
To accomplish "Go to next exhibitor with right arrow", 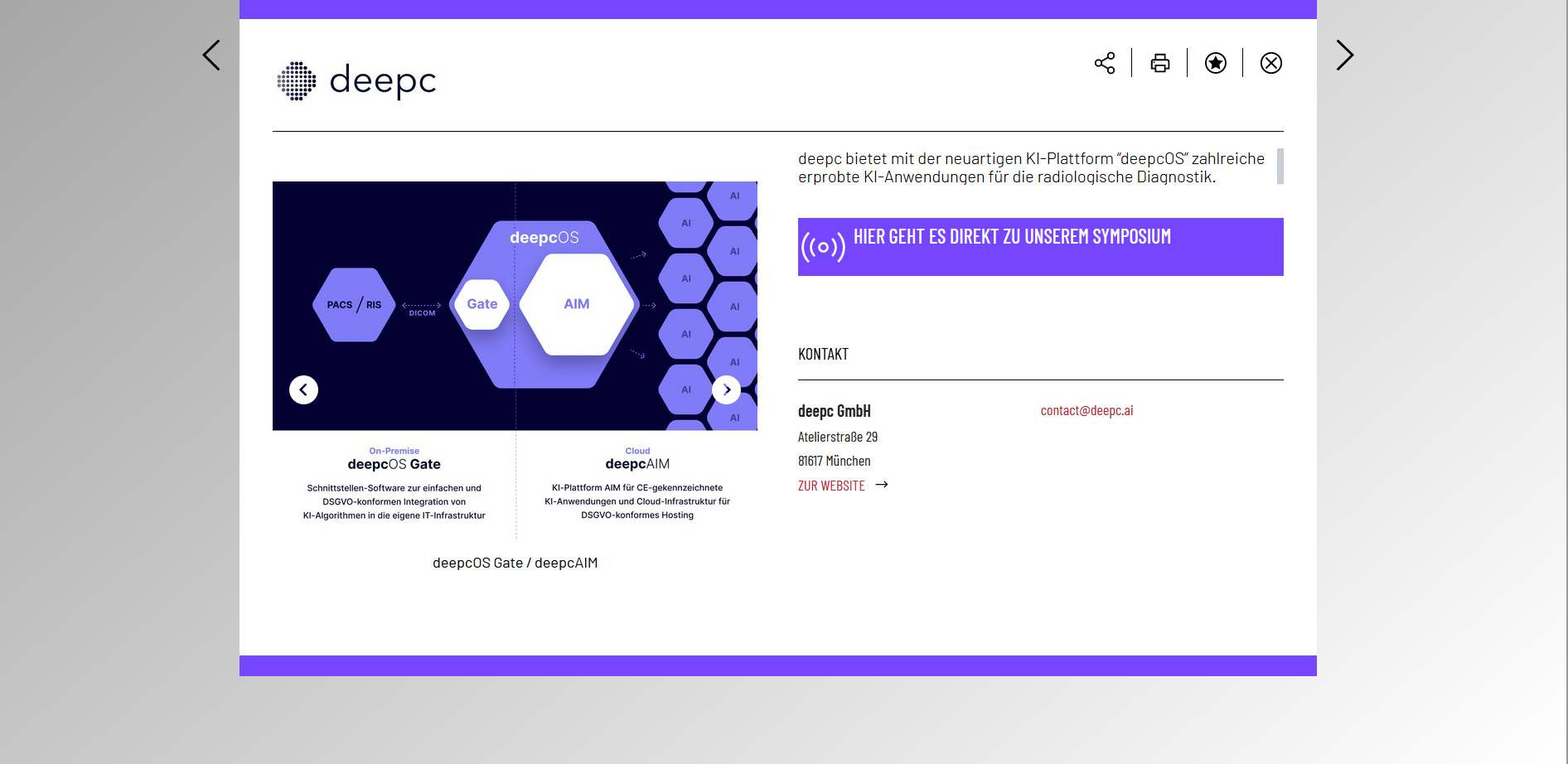I will [x=1345, y=56].
